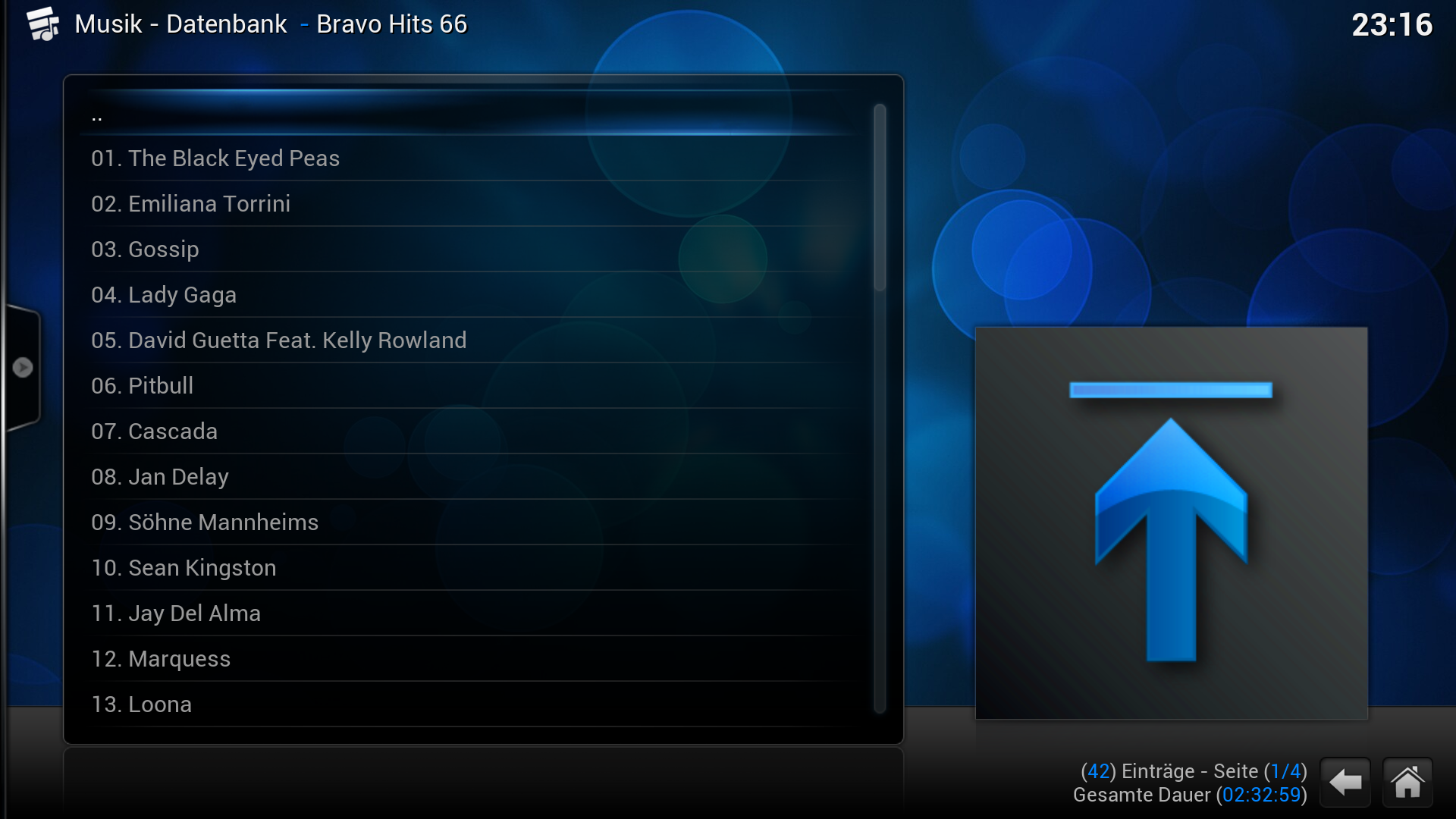Select track 07. Cascada

point(470,431)
